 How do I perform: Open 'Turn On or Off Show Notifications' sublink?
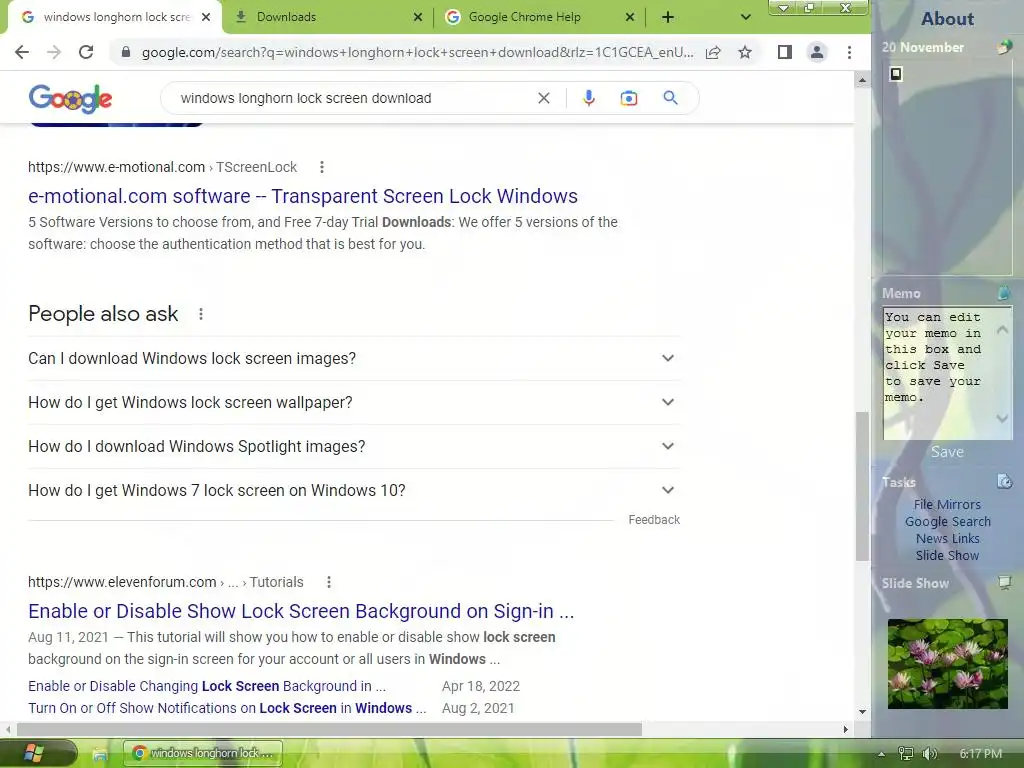227,708
